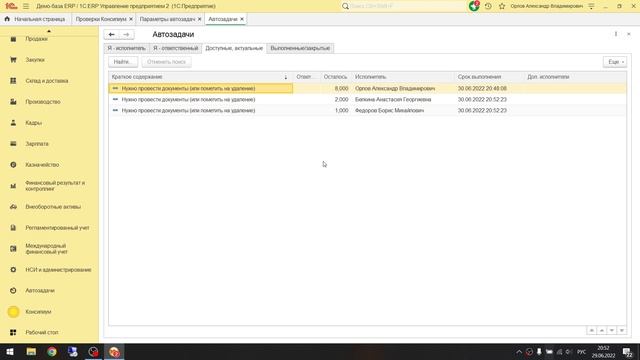Screen dimensions: 640x360
Task: Click deadline cell 30.06.2022 20:48:08
Action: [482, 89]
